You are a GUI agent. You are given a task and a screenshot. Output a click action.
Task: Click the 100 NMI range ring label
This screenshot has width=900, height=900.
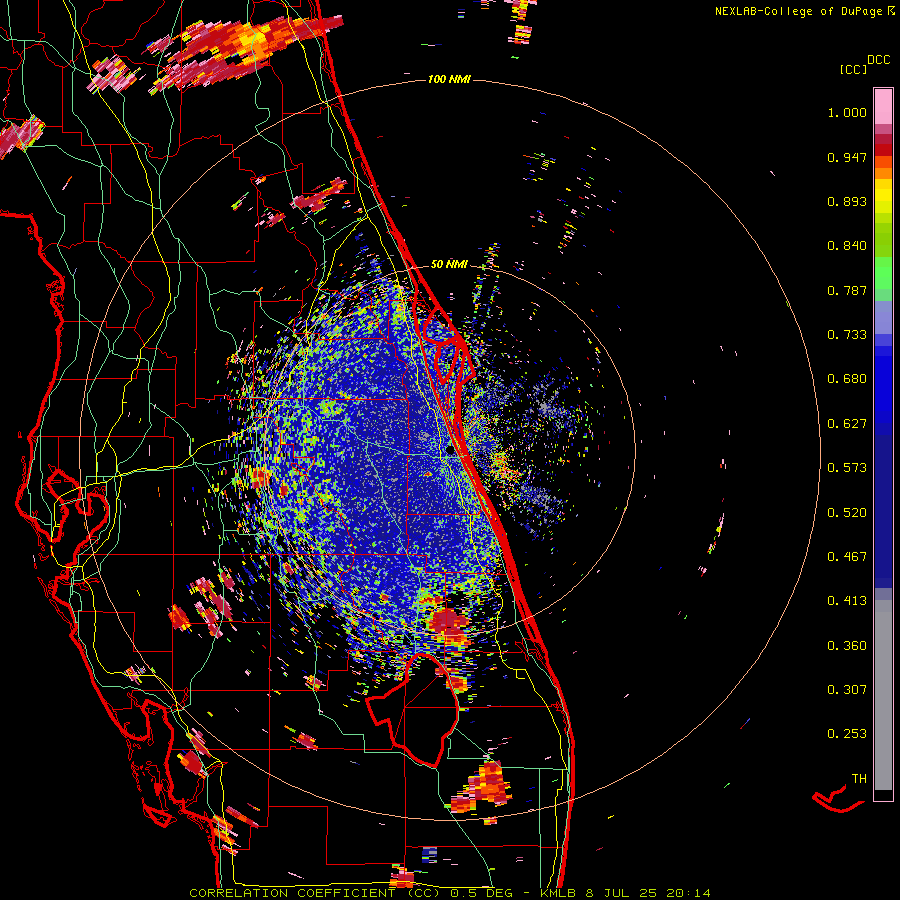tap(449, 79)
